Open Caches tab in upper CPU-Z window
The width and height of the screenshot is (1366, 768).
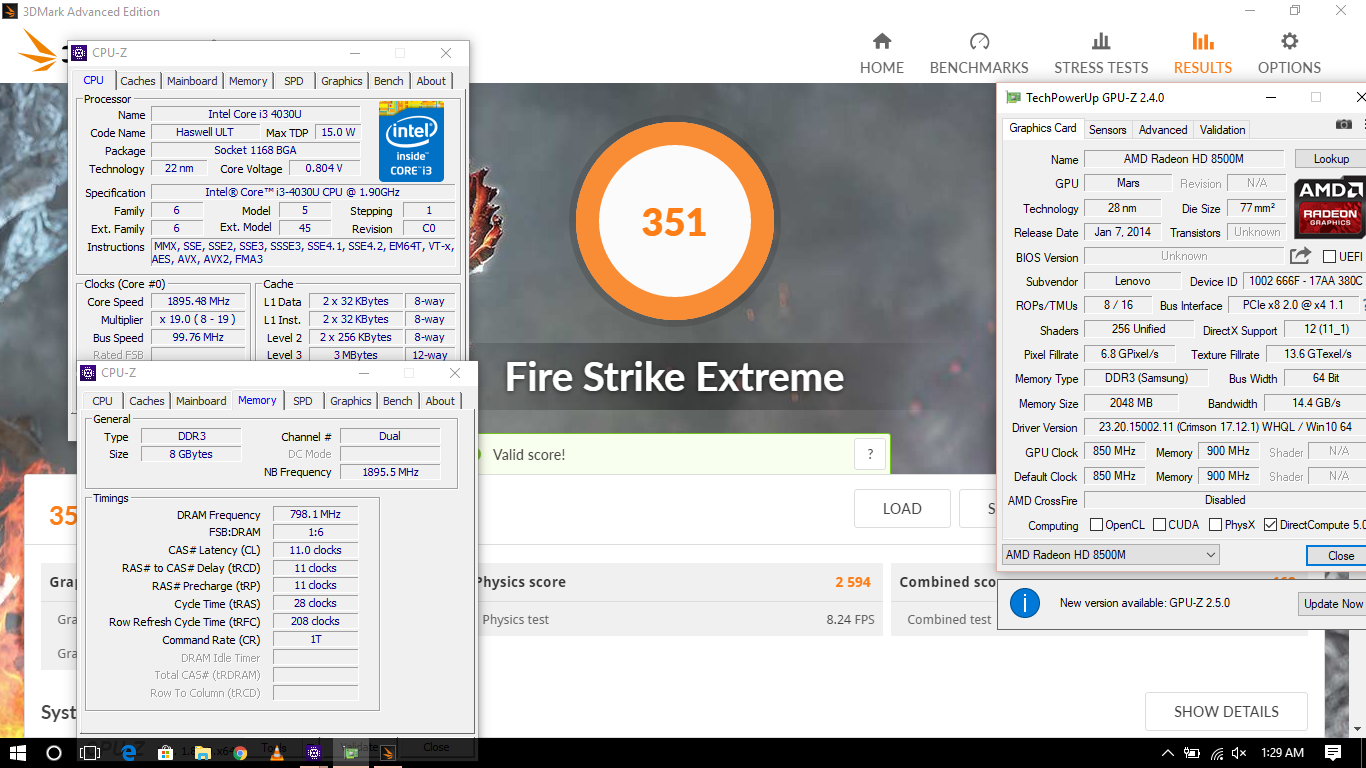[138, 81]
